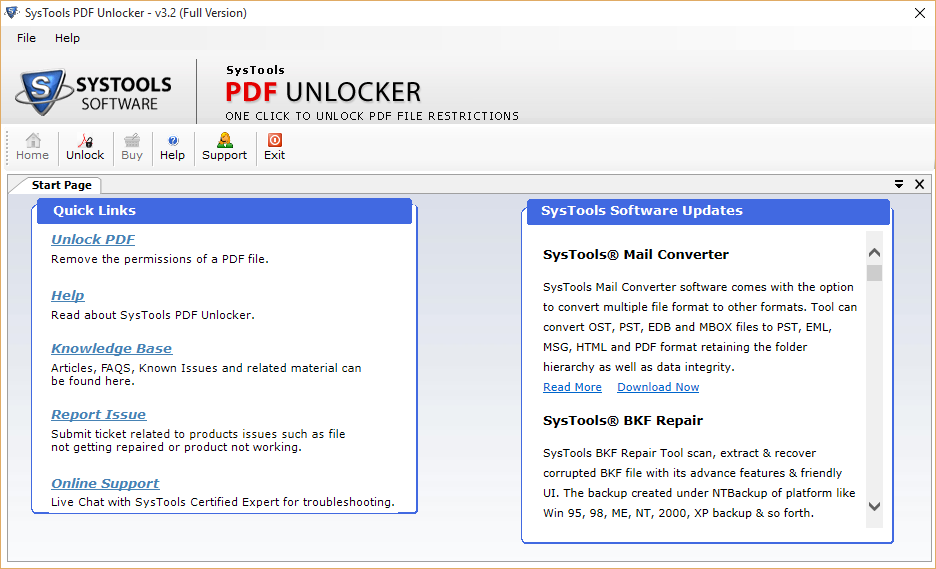Click the title bar app icon

(x=12, y=13)
